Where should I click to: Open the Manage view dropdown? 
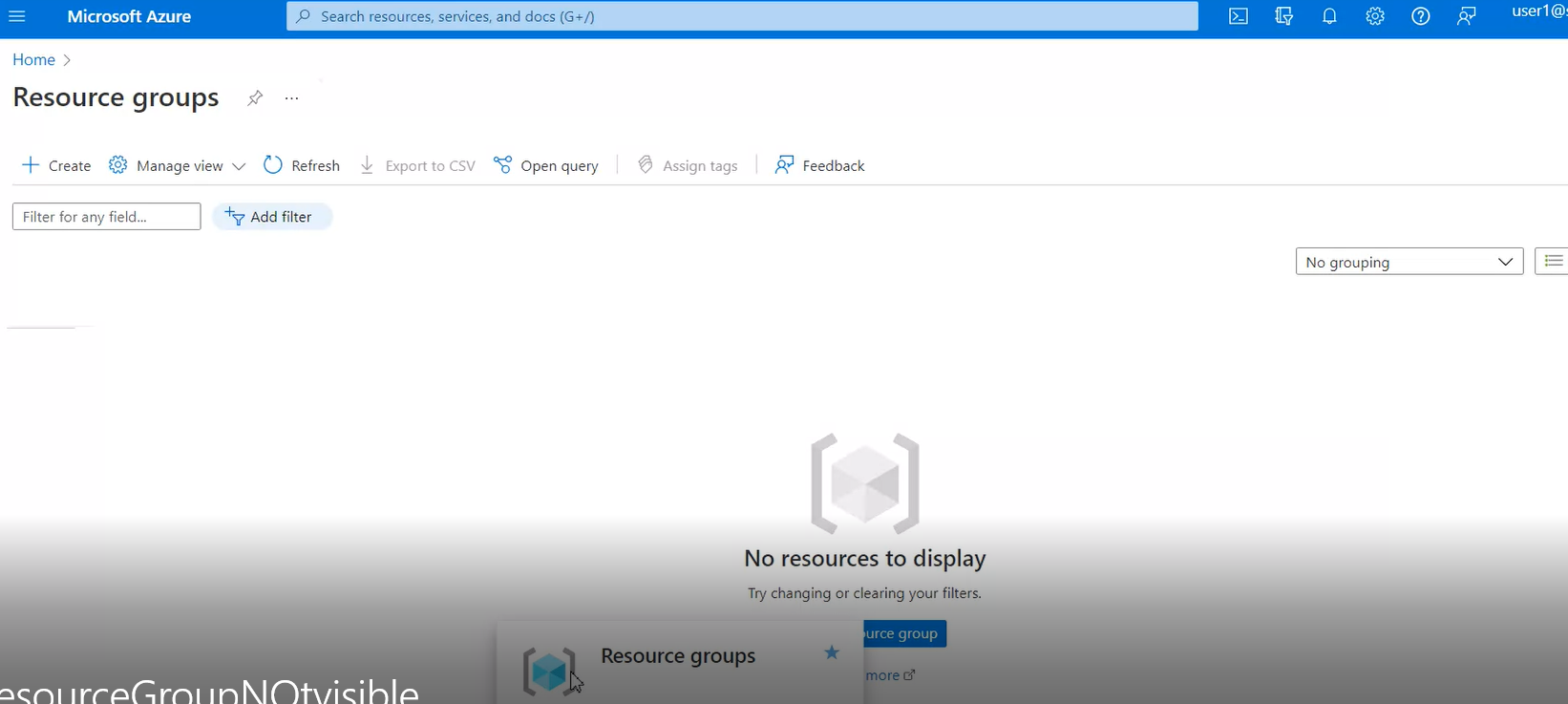(x=178, y=165)
